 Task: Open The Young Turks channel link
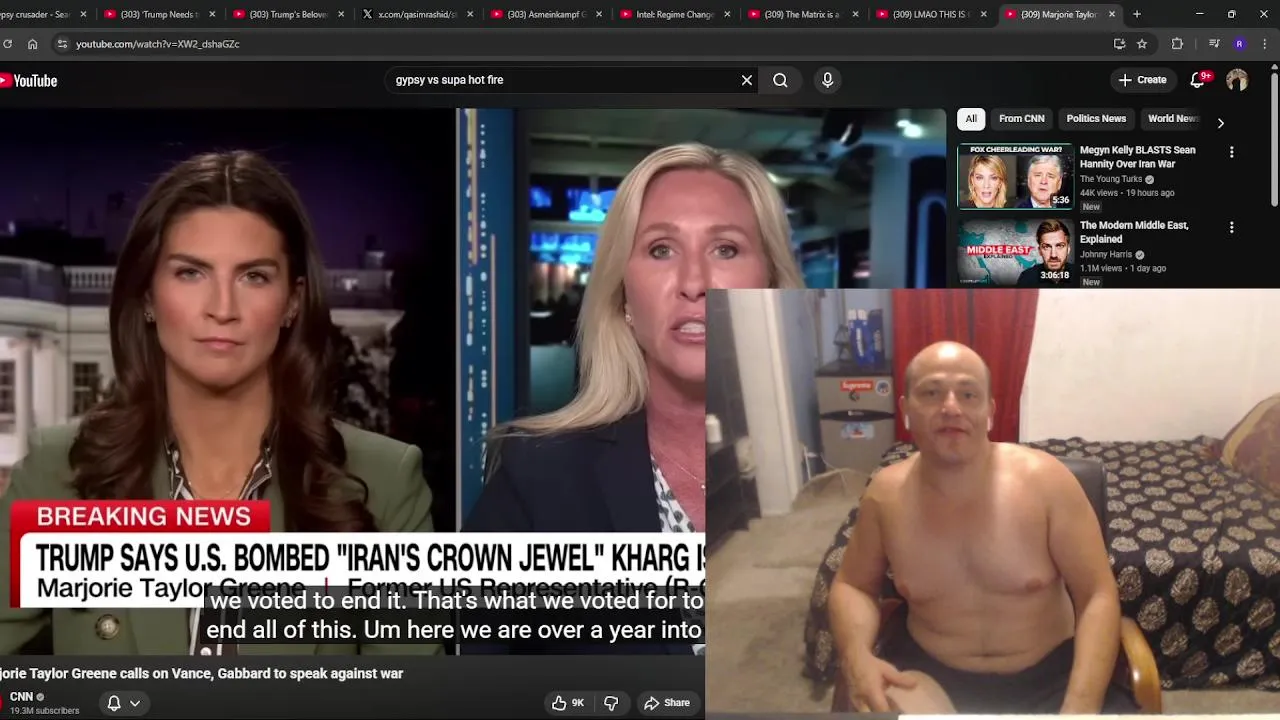coord(1110,179)
